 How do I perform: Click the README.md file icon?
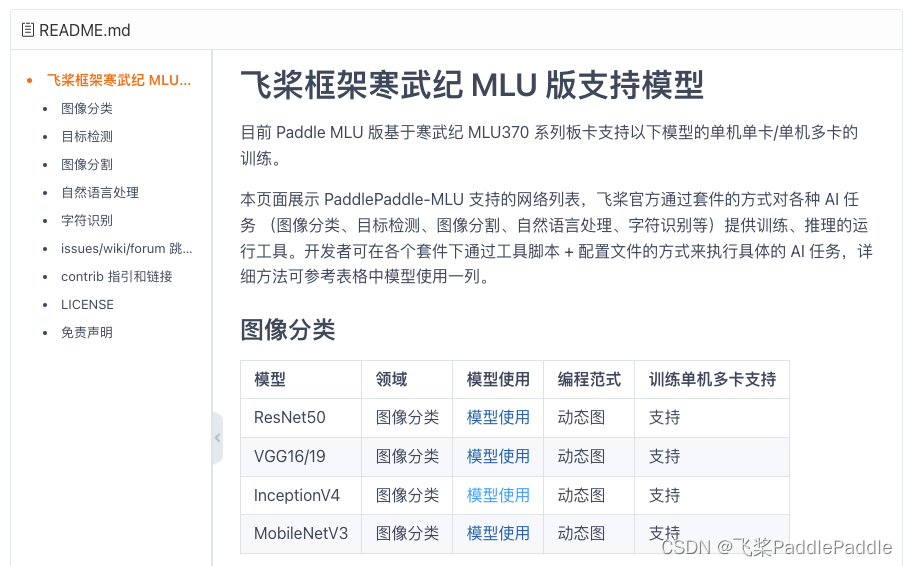click(x=27, y=30)
